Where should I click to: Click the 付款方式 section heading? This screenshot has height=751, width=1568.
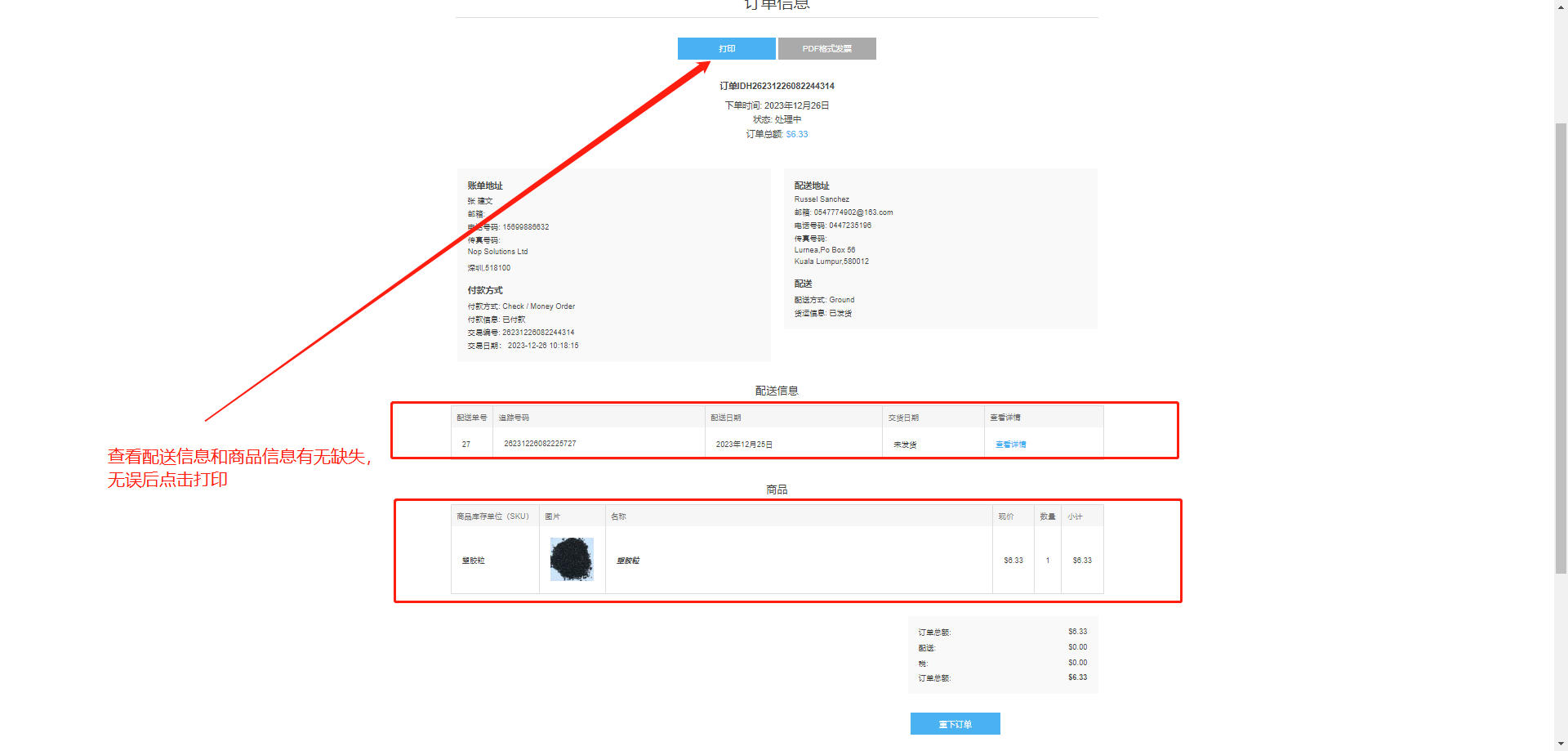click(x=485, y=290)
